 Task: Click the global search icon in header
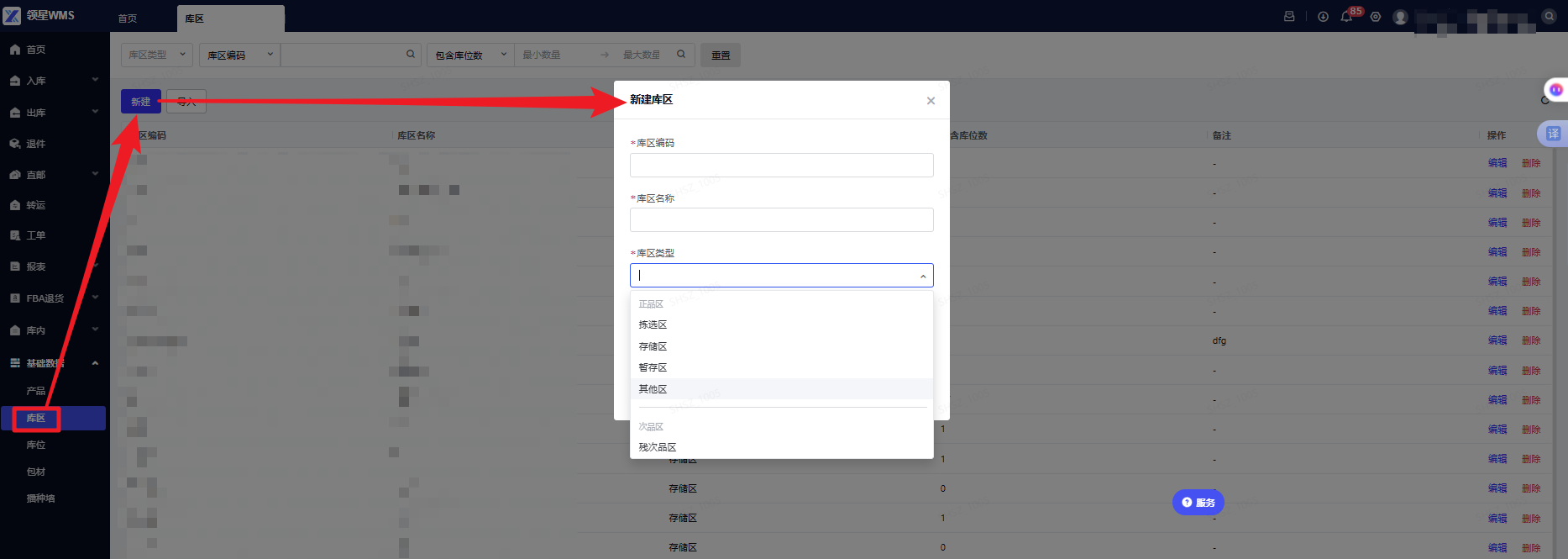click(x=1550, y=16)
